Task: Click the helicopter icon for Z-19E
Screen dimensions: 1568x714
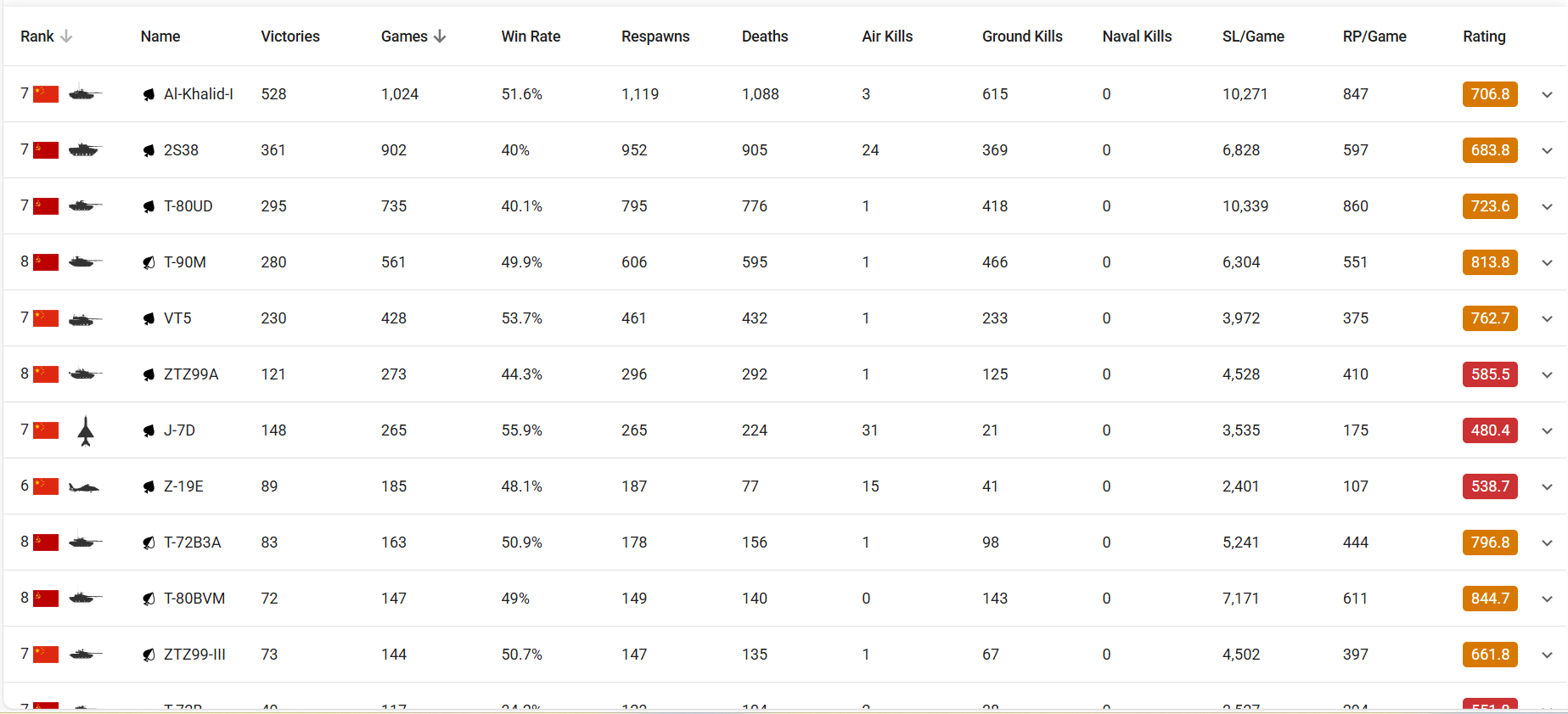Action: [x=84, y=486]
